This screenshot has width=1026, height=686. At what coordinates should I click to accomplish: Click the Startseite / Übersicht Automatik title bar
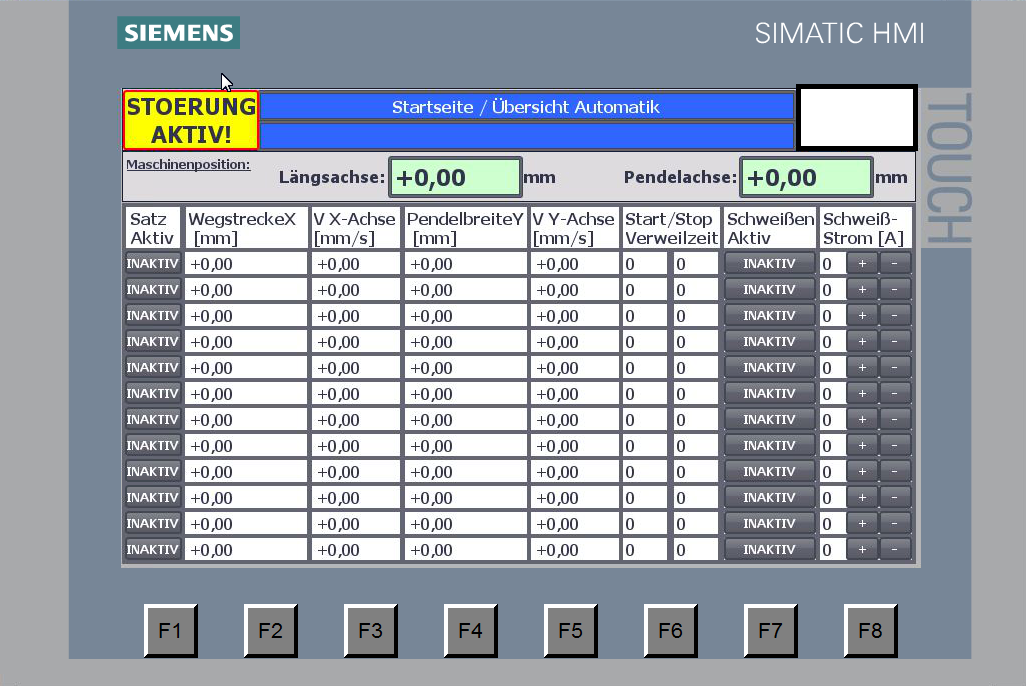click(527, 107)
